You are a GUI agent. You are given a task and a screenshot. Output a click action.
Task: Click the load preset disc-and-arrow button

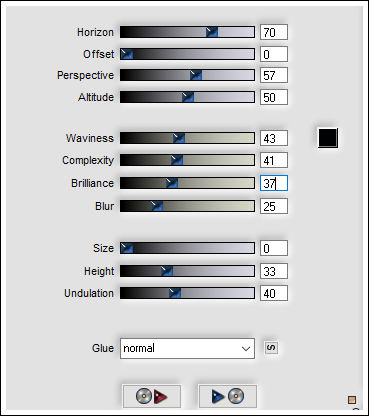[x=152, y=396]
